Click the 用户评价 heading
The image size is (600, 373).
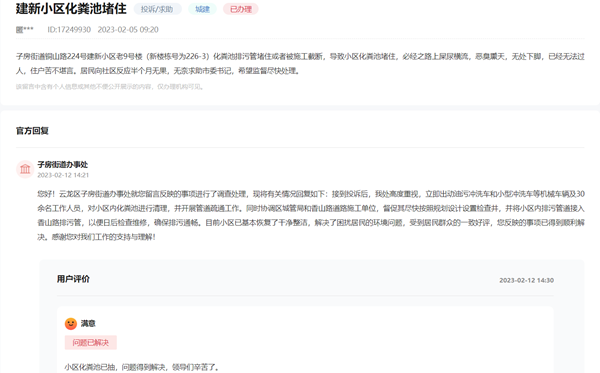click(73, 279)
